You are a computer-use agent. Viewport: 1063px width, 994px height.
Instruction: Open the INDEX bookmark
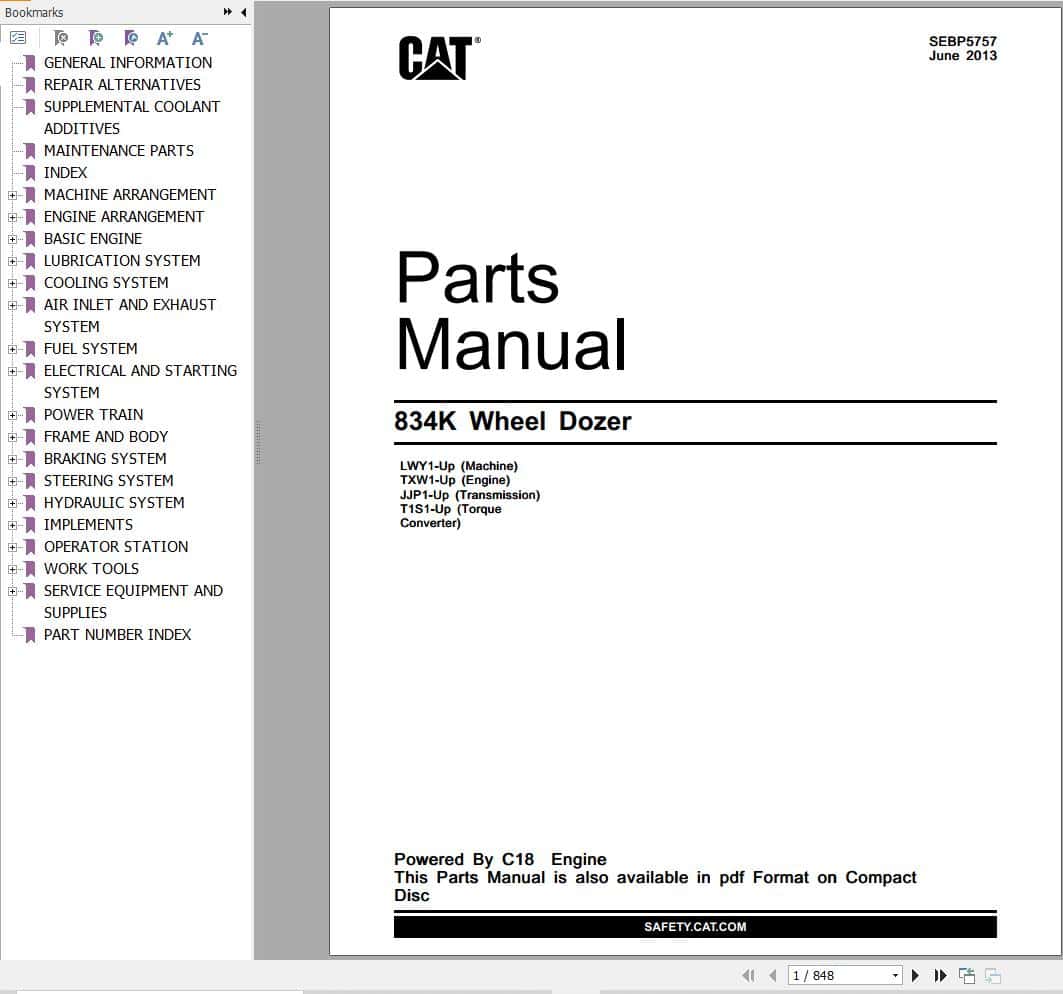point(65,172)
